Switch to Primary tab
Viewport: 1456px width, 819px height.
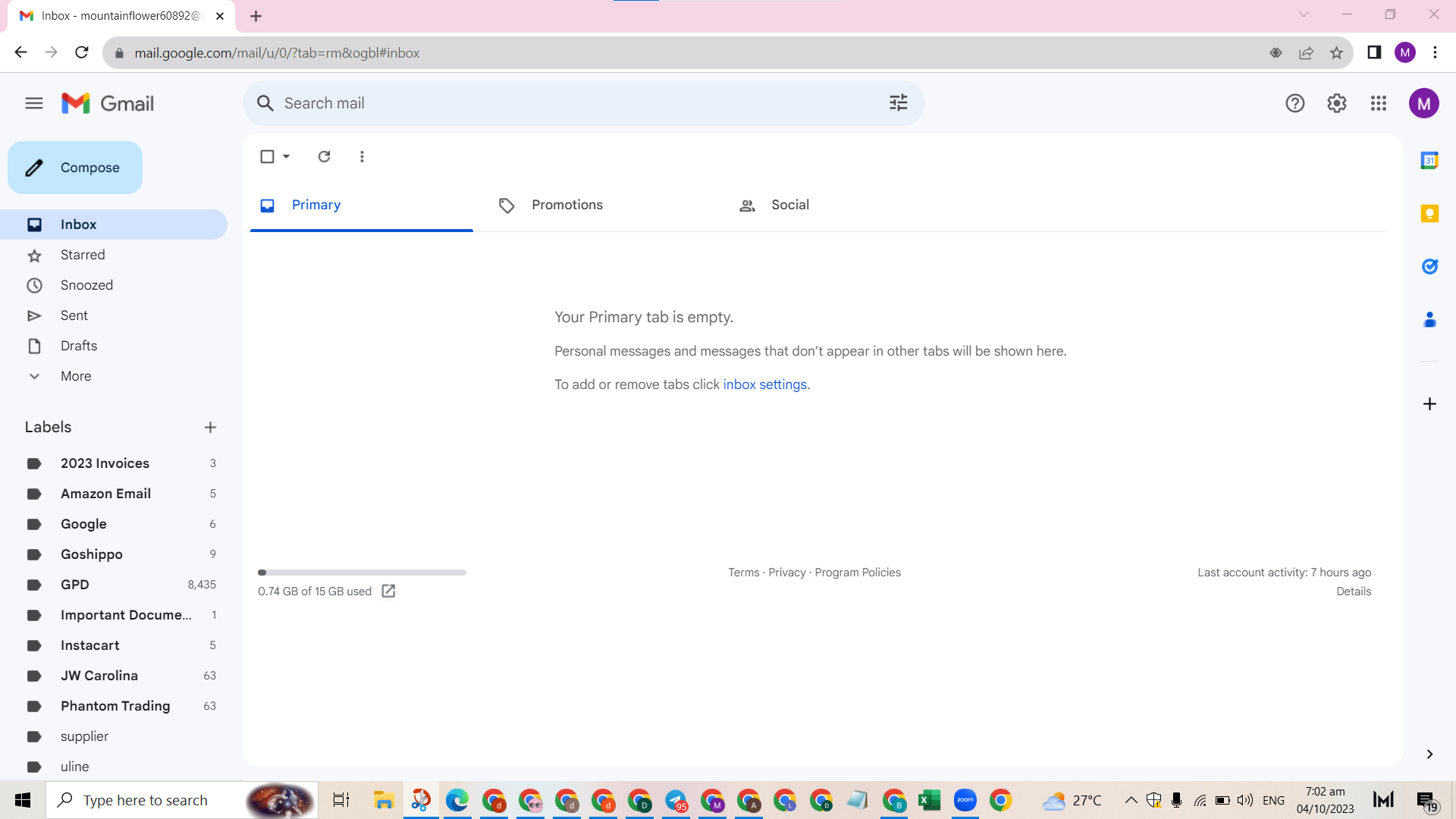[362, 205]
